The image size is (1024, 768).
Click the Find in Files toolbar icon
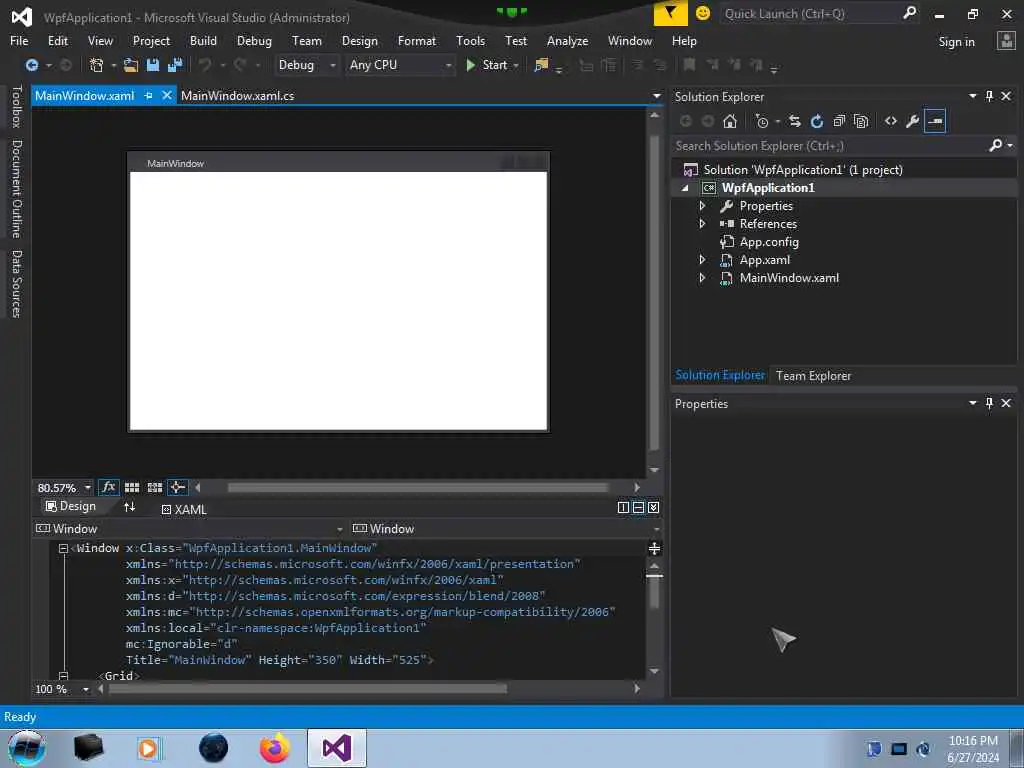pyautogui.click(x=541, y=65)
